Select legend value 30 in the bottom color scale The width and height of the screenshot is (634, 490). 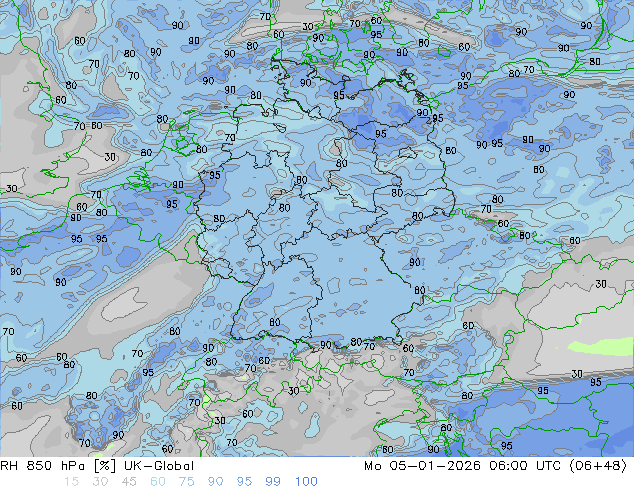tap(100, 482)
